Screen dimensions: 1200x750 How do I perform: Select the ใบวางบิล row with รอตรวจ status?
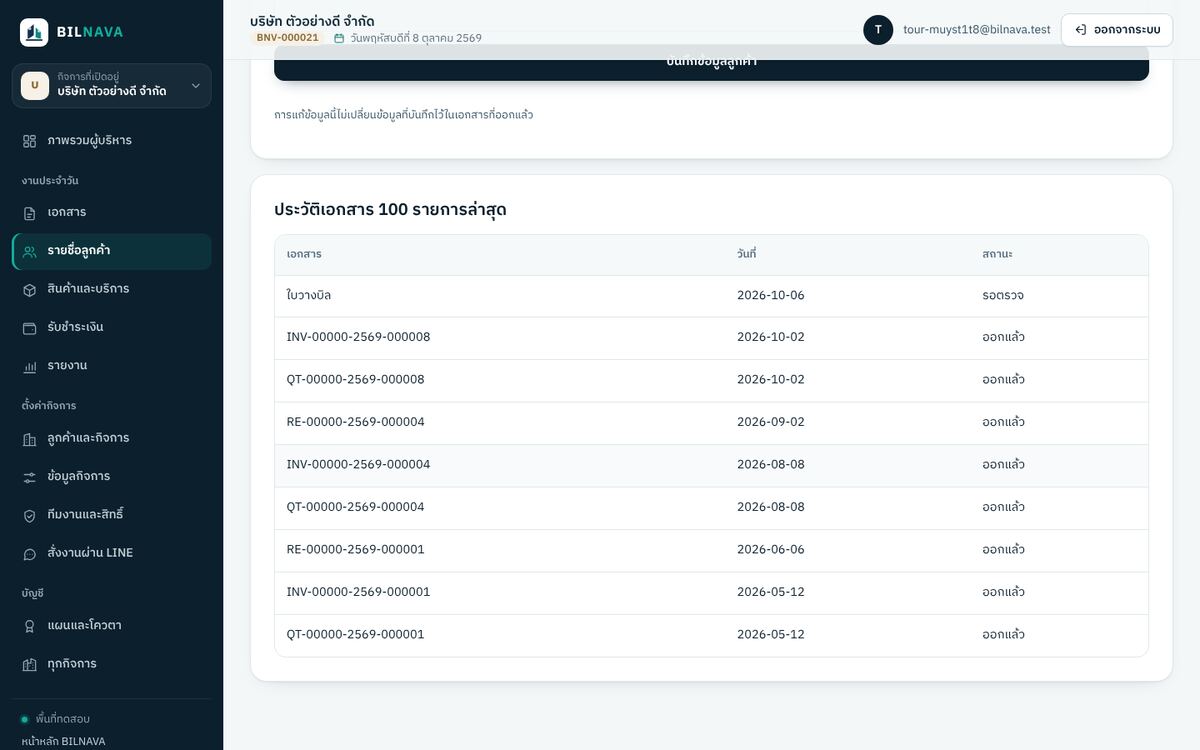tap(711, 296)
